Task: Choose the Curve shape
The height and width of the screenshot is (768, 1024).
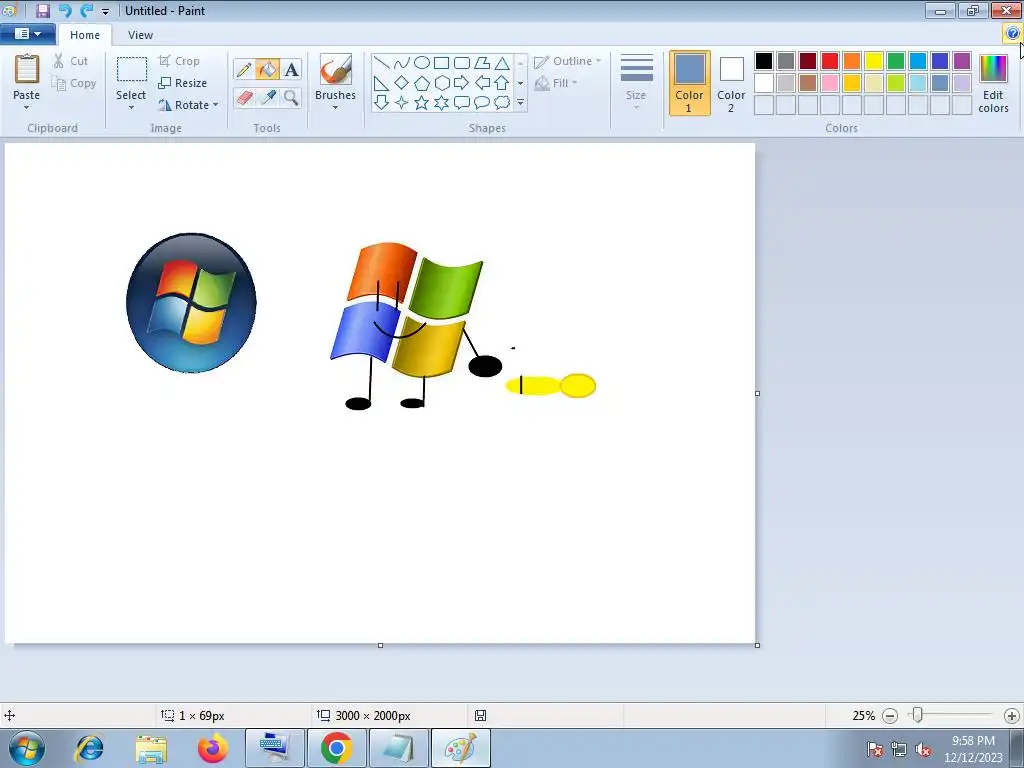Action: pos(402,63)
